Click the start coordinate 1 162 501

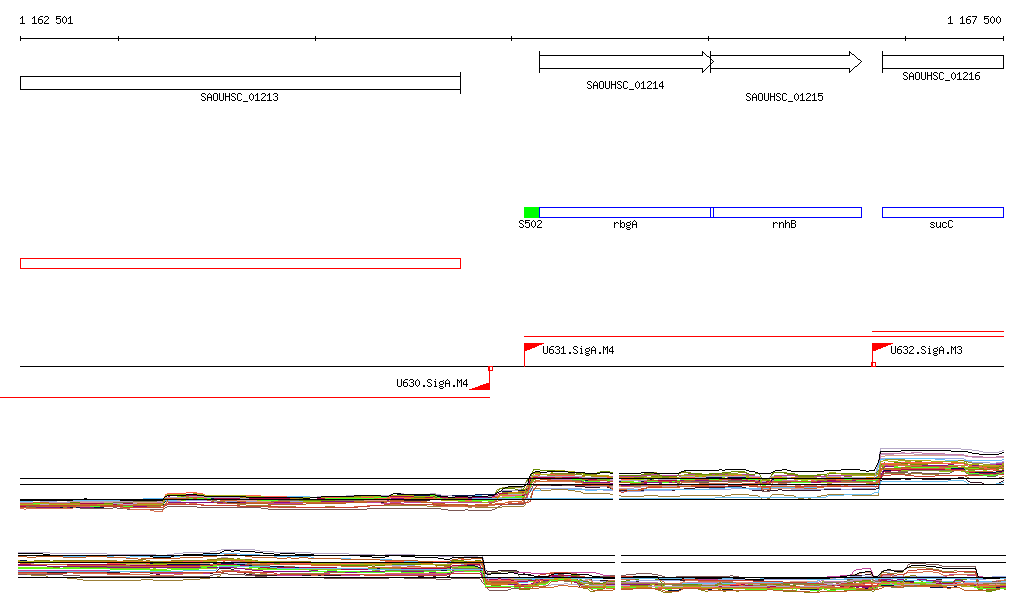pos(46,20)
